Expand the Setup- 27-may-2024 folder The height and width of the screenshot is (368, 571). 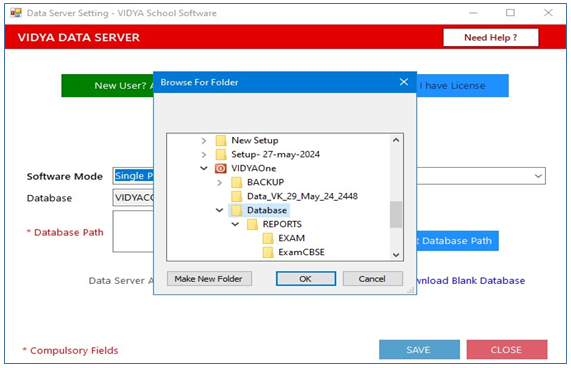(204, 154)
